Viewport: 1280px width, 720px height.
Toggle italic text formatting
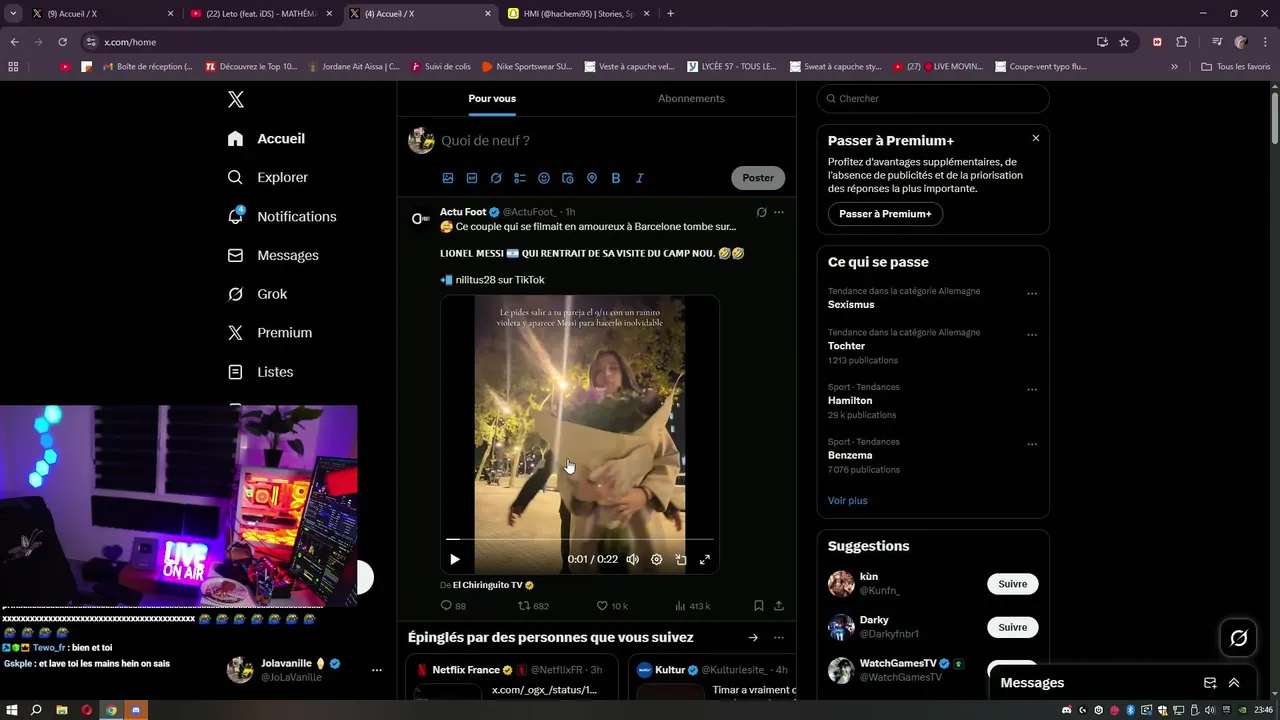pos(640,178)
